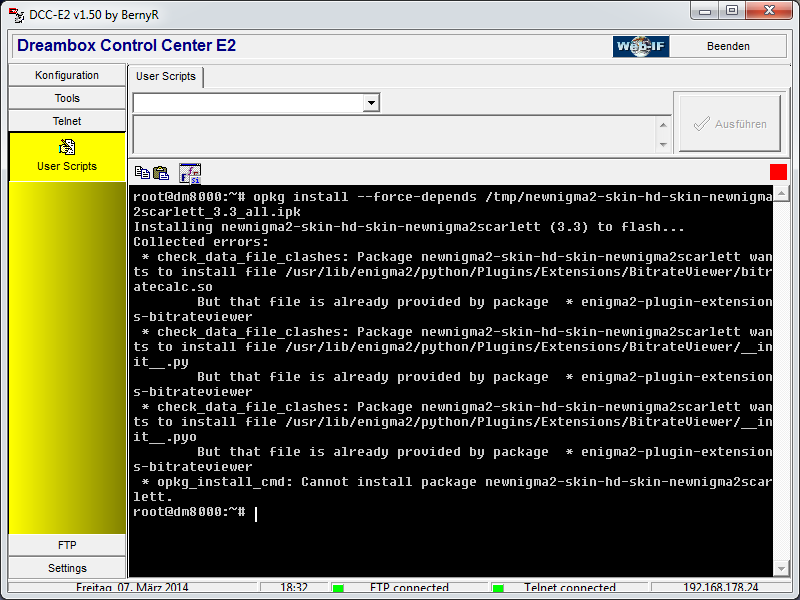Viewport: 800px width, 600px height.
Task: Click the red stop square above terminal
Action: click(778, 172)
